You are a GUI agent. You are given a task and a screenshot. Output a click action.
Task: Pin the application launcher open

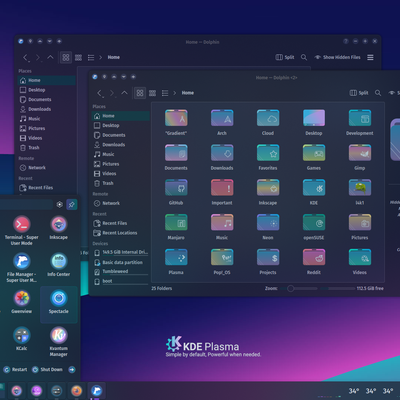(71, 204)
